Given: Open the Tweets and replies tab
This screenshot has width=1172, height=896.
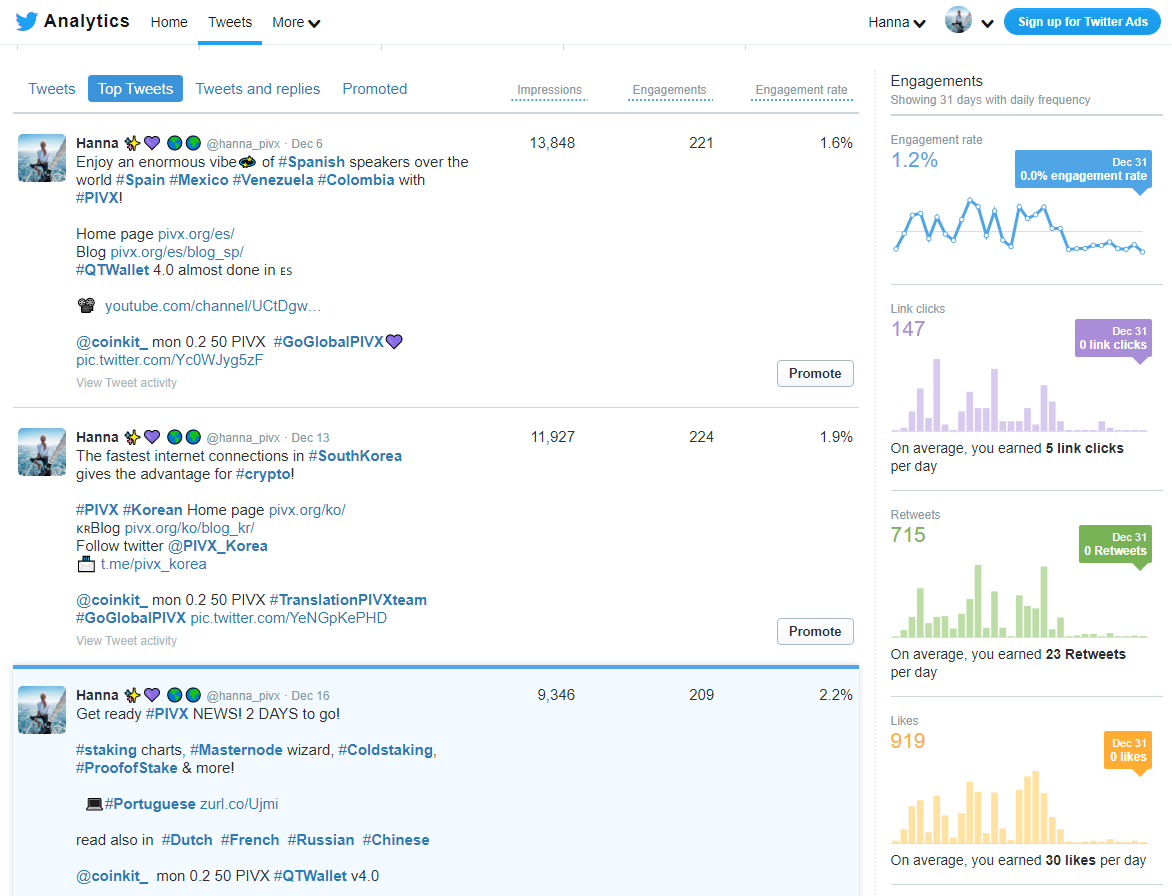Looking at the screenshot, I should (x=258, y=89).
